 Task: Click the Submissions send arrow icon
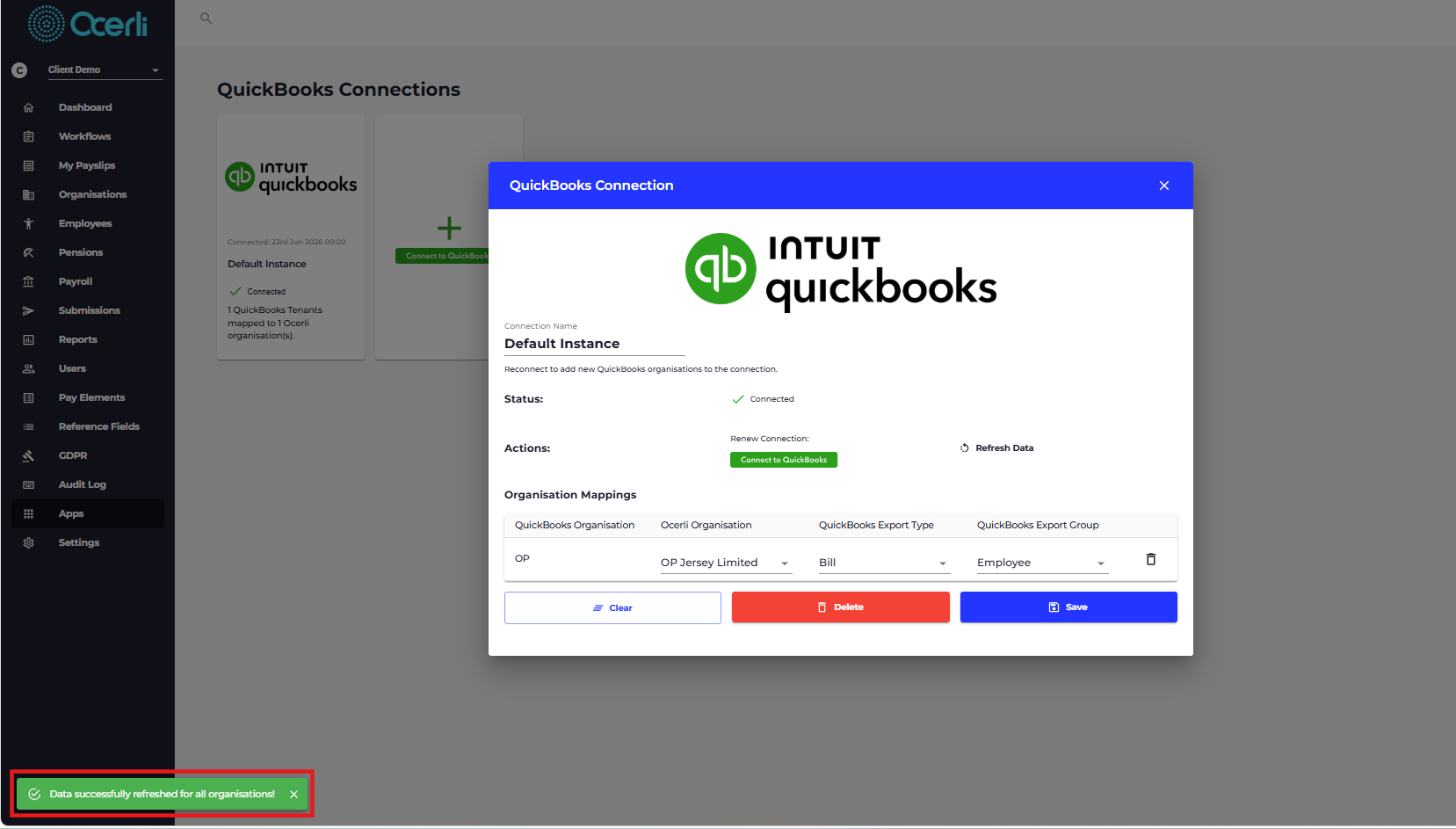[28, 310]
